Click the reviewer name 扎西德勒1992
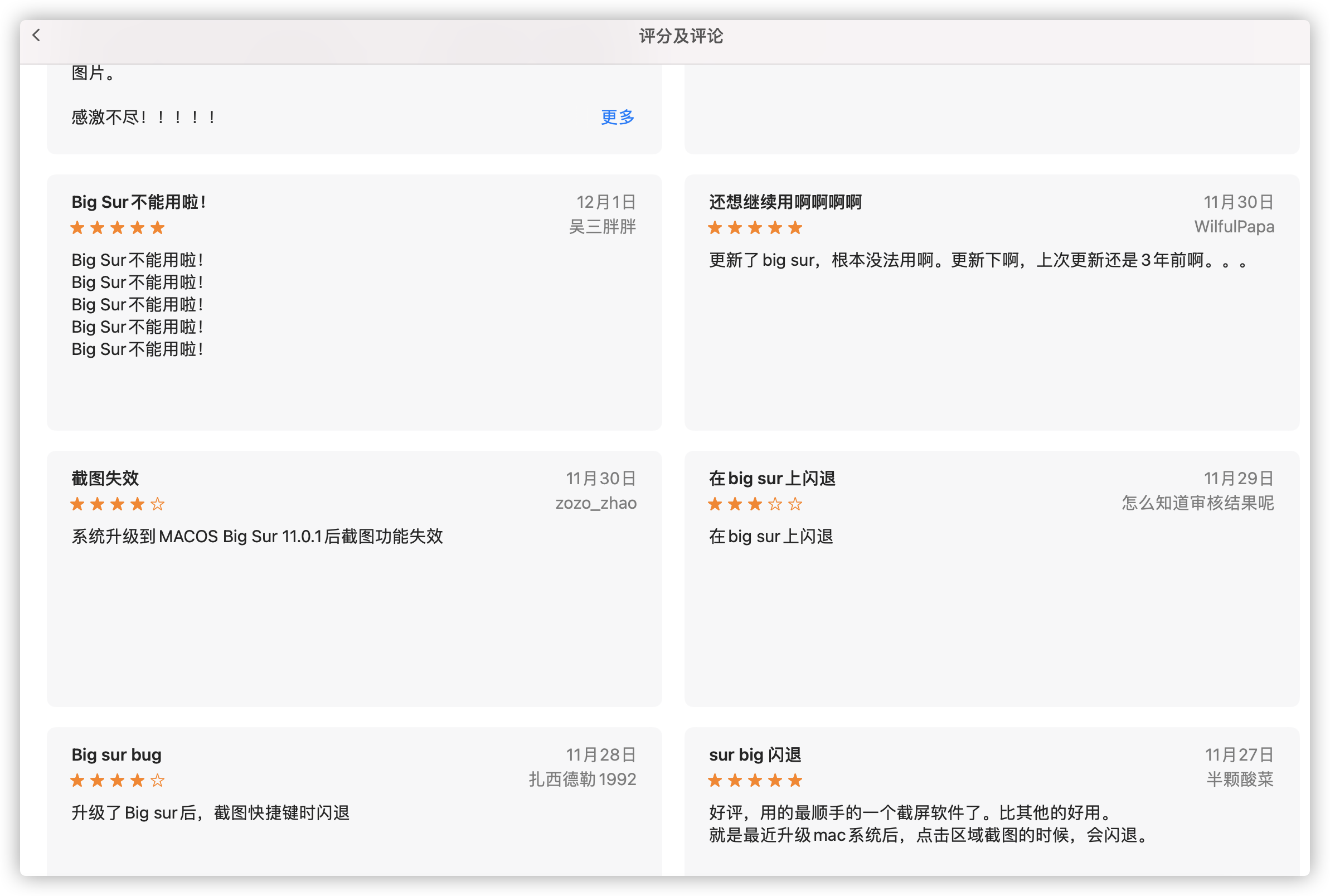The height and width of the screenshot is (896, 1330). (582, 779)
